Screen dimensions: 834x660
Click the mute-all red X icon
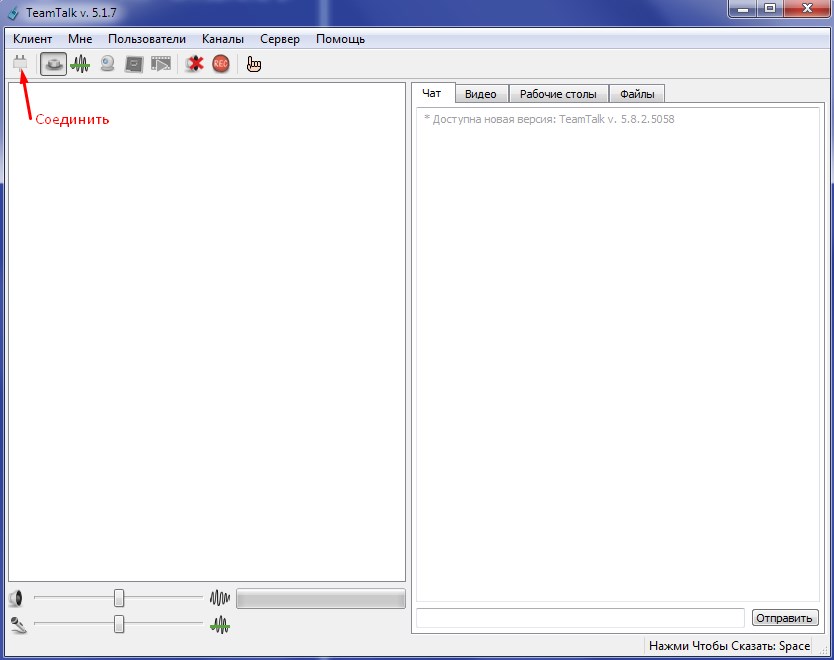coord(195,64)
